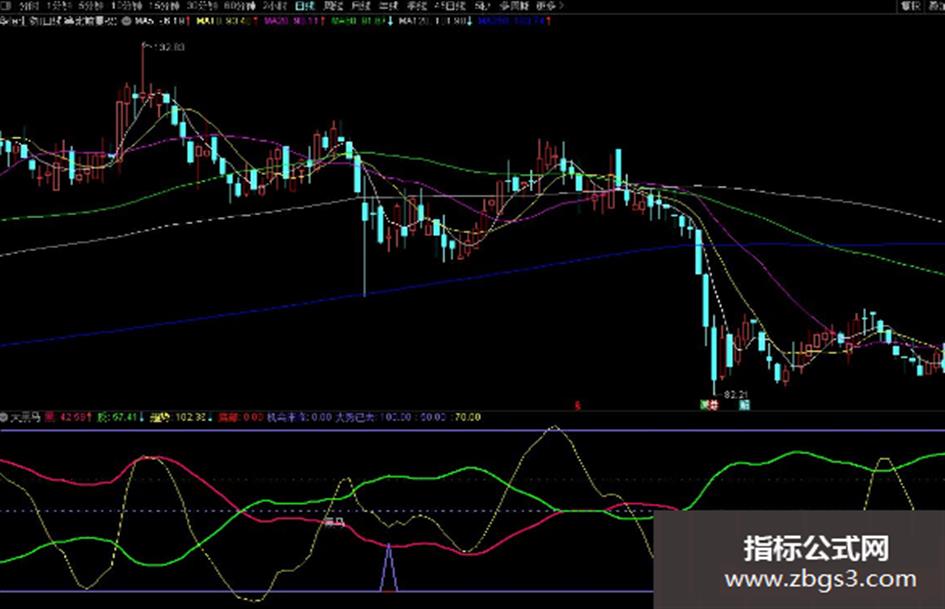Open the indicator settings gear beside MA5
Screen dimensions: 945x609
coord(127,21)
